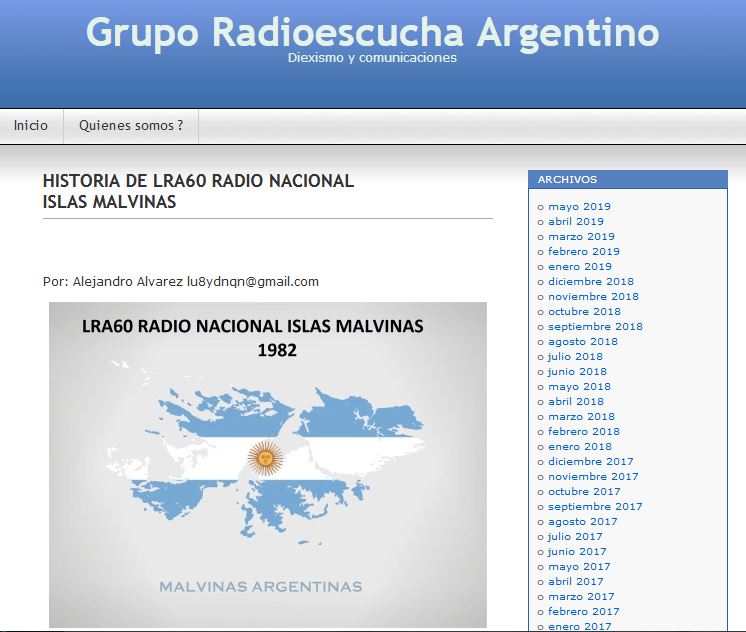Open the septiembre 2018 archive
The image size is (746, 632).
click(x=595, y=326)
